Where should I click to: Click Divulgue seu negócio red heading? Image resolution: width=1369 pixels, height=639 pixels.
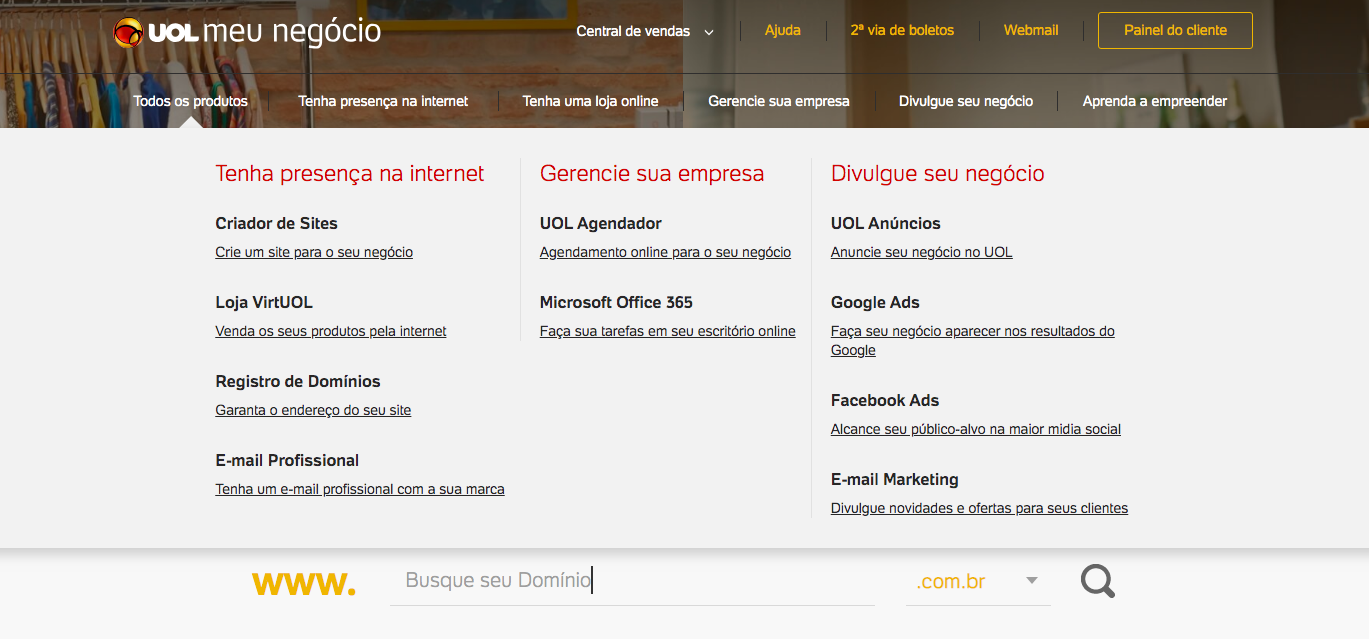[938, 173]
